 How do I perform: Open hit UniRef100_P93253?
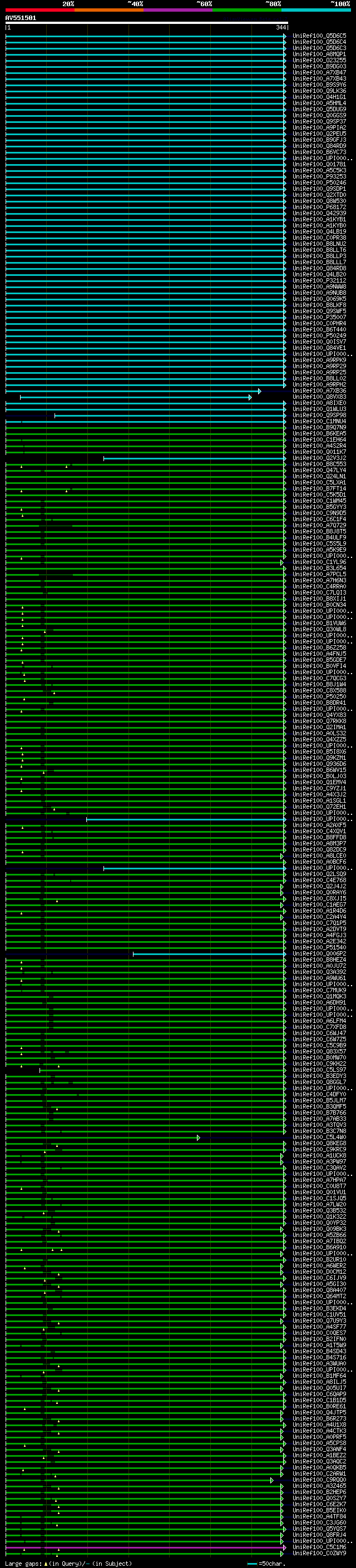click(x=319, y=176)
